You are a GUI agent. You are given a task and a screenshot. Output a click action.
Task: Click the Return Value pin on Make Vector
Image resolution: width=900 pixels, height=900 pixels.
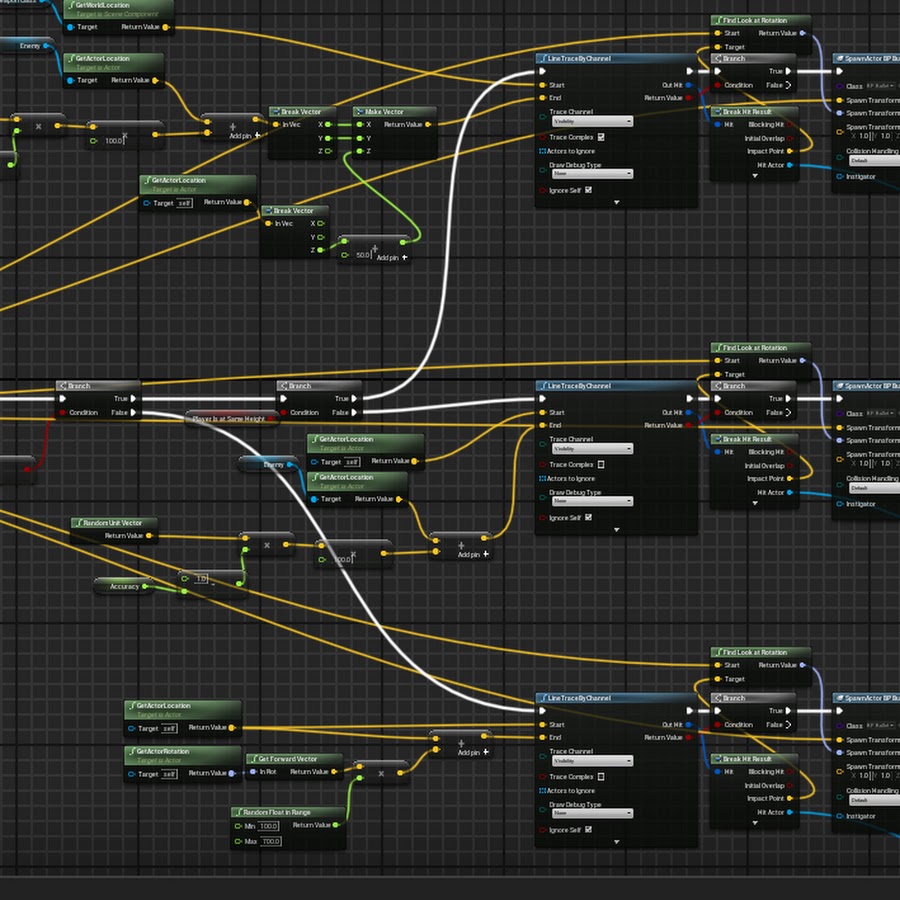point(428,125)
